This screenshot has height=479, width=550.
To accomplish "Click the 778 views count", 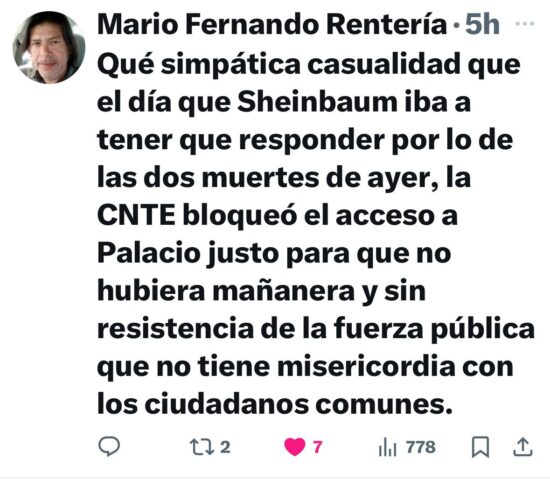I will tap(421, 447).
